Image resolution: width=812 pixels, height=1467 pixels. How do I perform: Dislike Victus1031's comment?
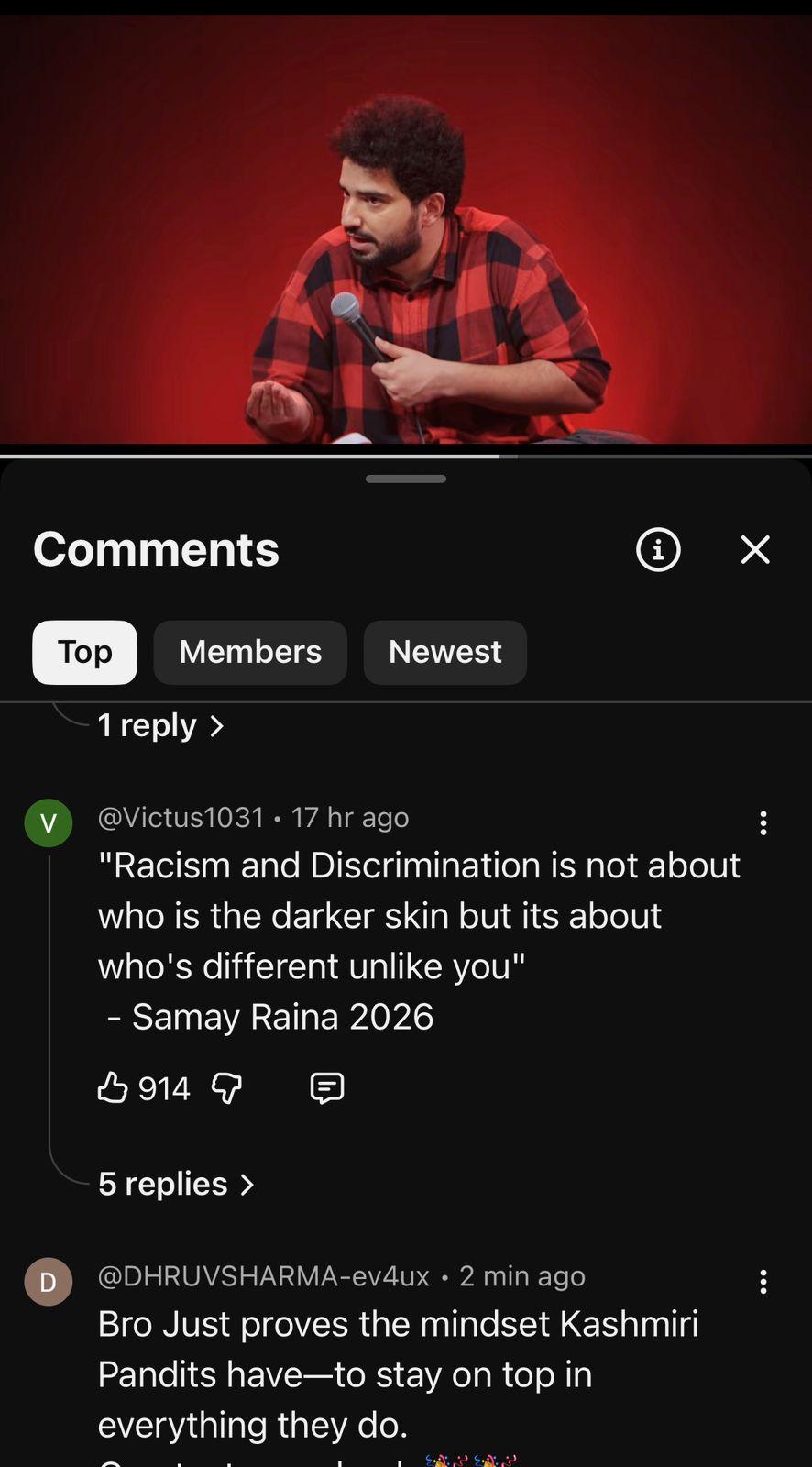(x=226, y=1088)
